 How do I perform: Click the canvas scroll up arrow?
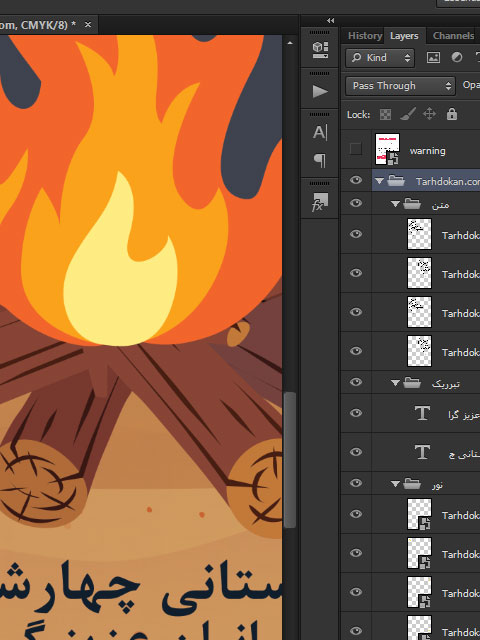(290, 43)
